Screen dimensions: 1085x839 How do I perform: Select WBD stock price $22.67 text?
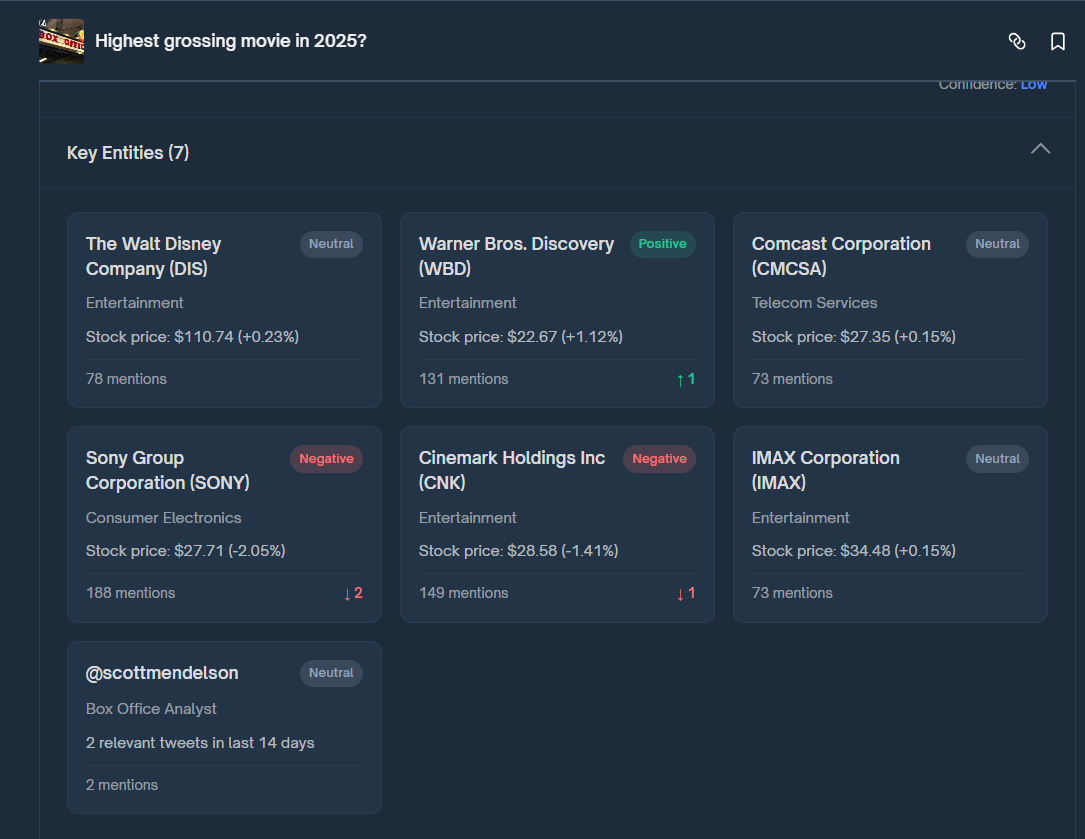[x=520, y=337]
